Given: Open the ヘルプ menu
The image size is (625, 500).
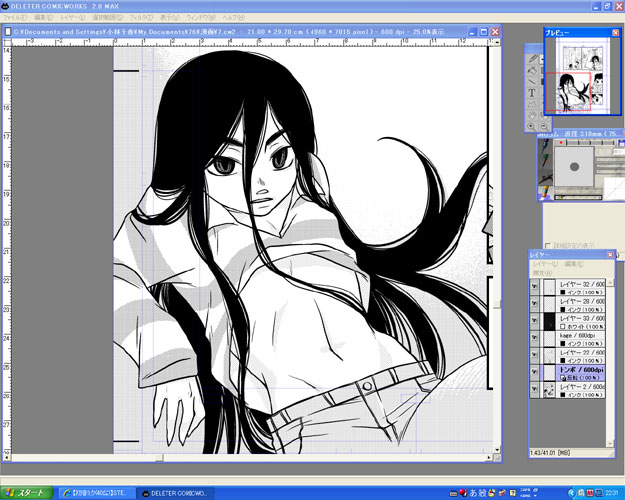Looking at the screenshot, I should point(234,18).
